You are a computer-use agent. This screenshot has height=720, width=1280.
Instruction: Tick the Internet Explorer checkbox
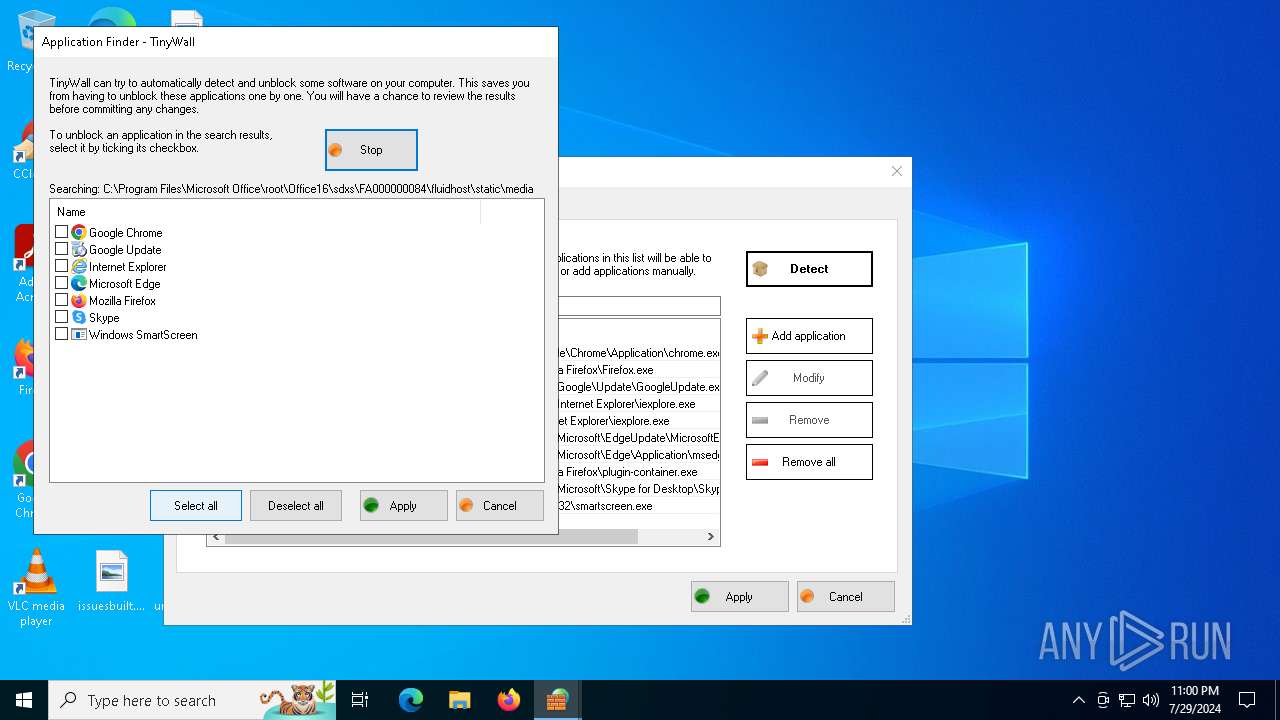tap(62, 266)
